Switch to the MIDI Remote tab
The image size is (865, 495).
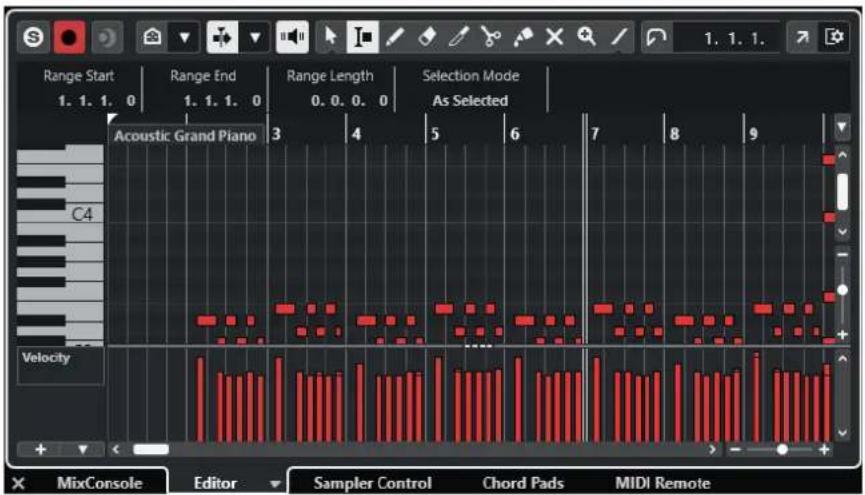663,483
